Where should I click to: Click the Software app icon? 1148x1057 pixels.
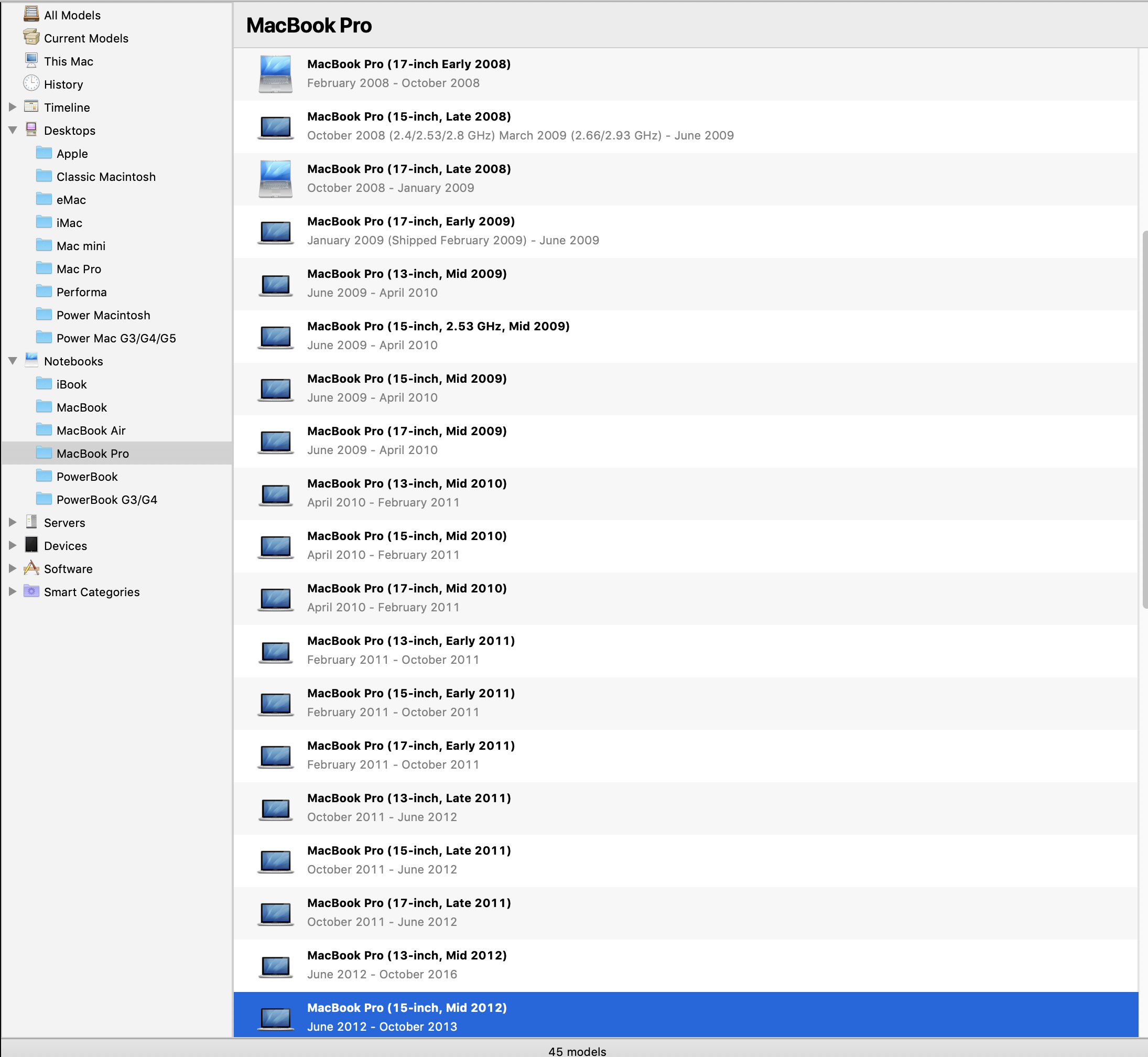tap(31, 568)
